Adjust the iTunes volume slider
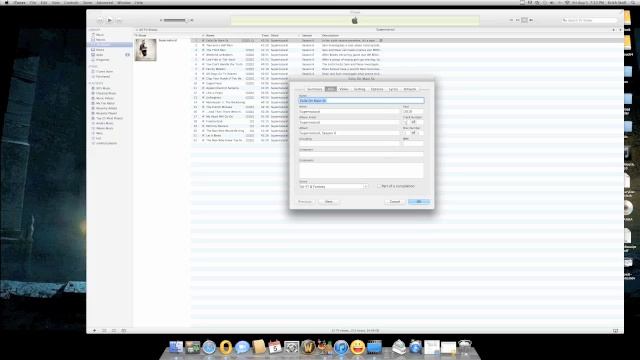 [176, 20]
